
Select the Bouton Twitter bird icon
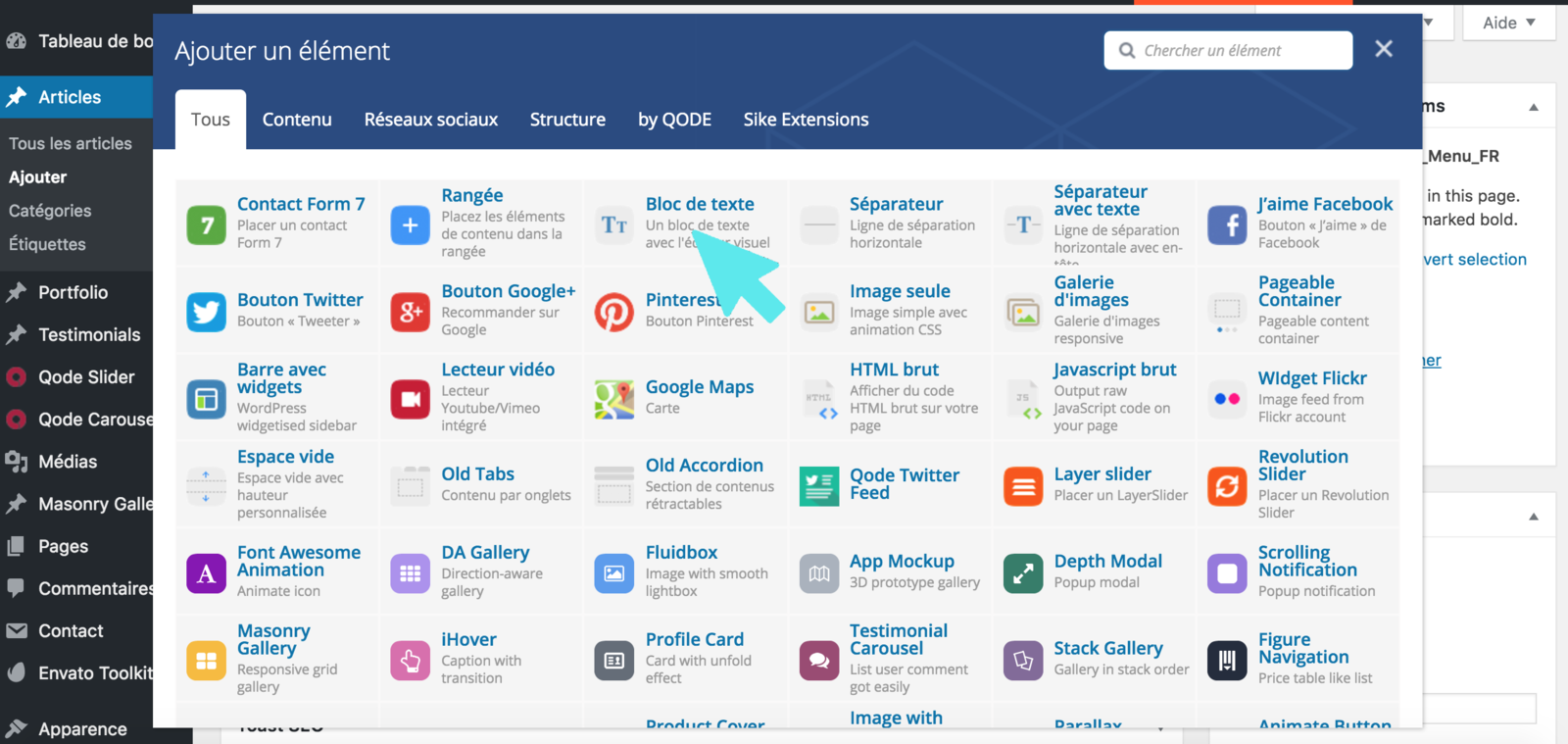(x=207, y=313)
